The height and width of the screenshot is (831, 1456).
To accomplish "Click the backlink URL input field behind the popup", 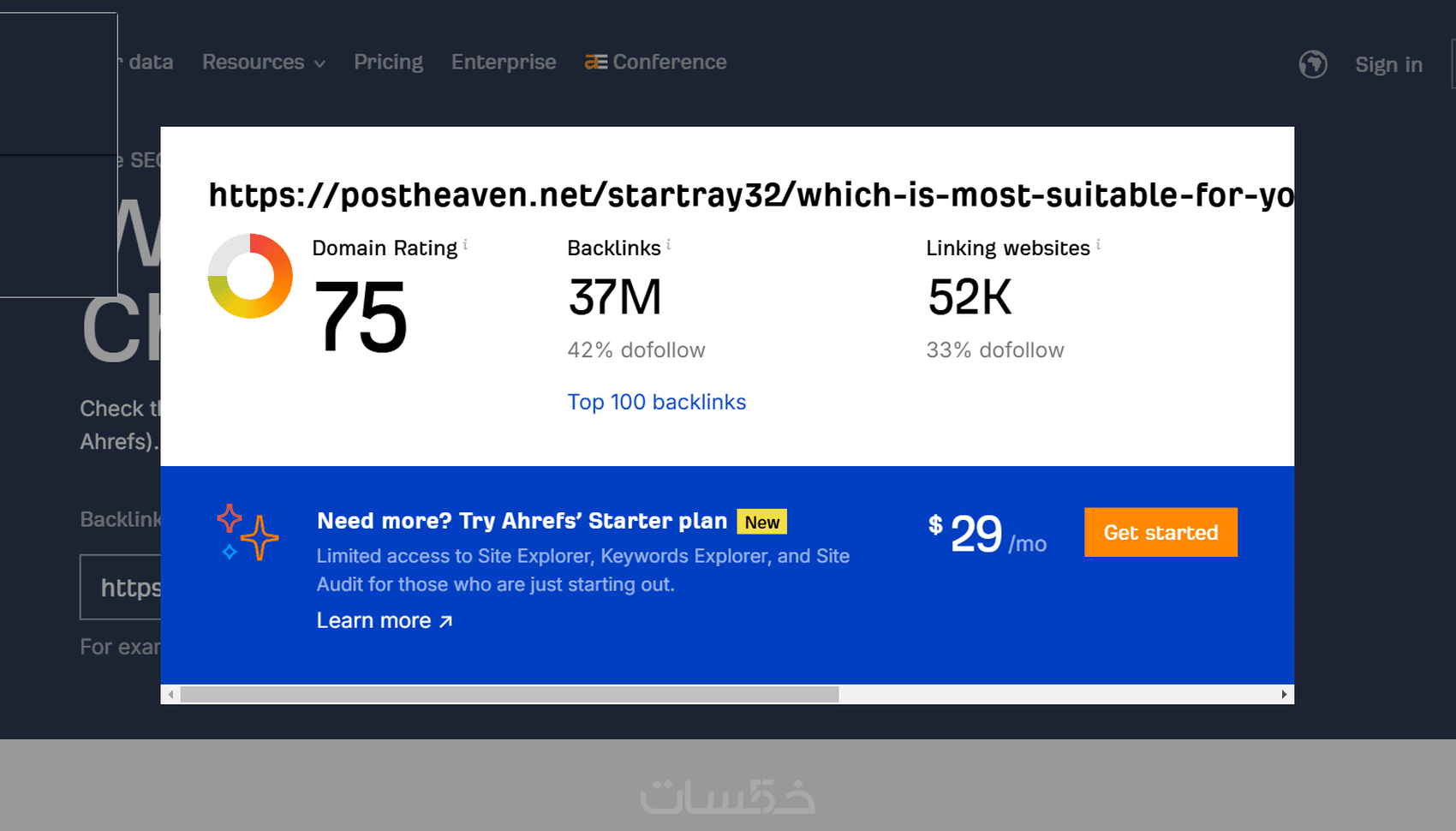I will pos(121,587).
